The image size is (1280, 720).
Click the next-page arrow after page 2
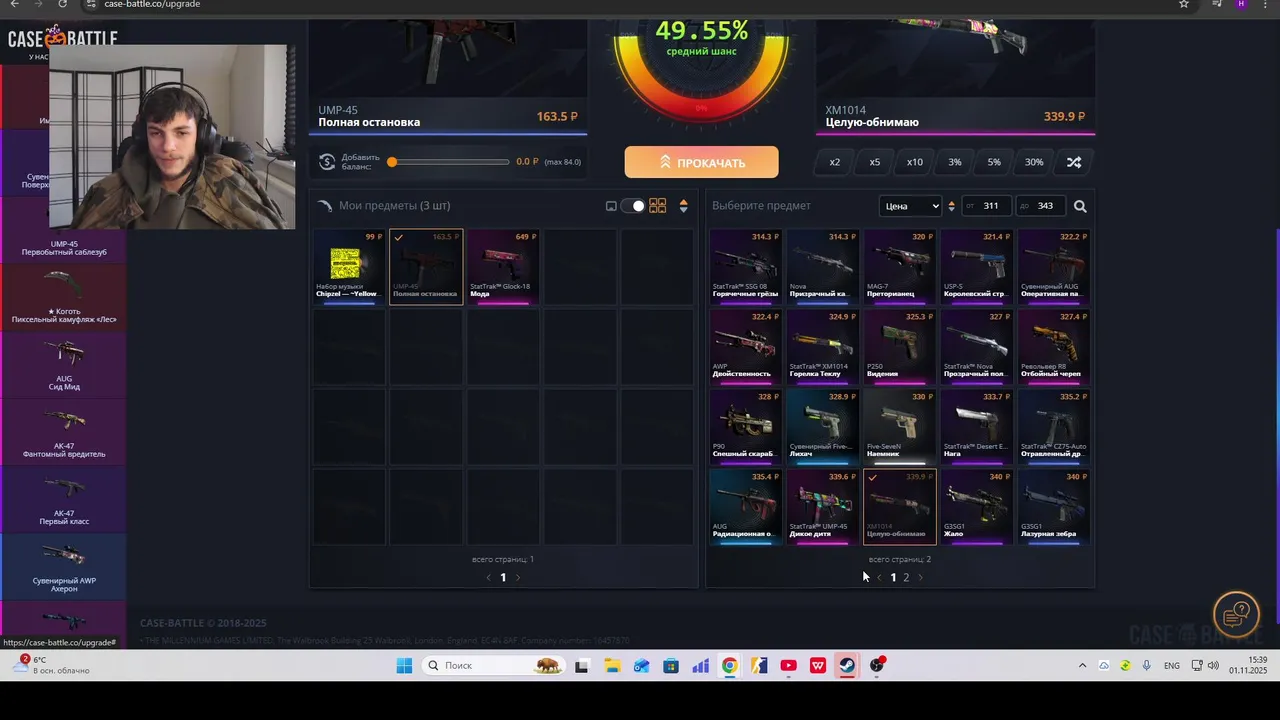920,577
